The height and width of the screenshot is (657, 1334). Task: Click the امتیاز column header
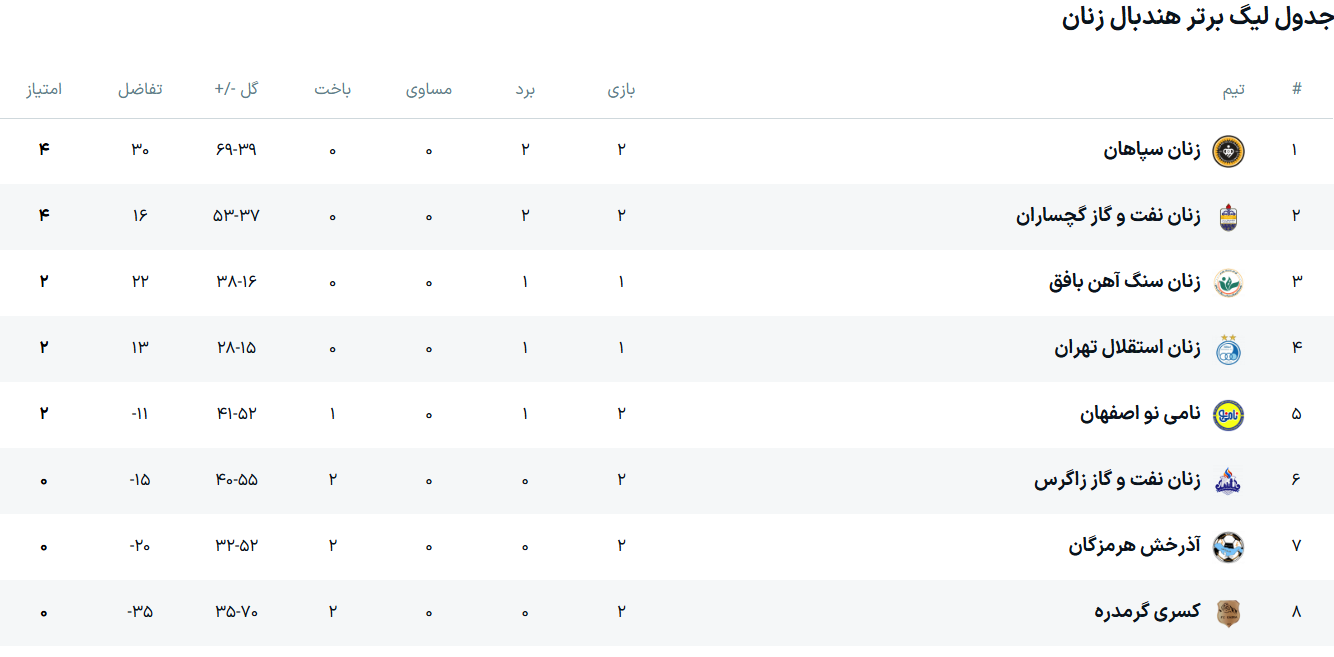(x=44, y=89)
